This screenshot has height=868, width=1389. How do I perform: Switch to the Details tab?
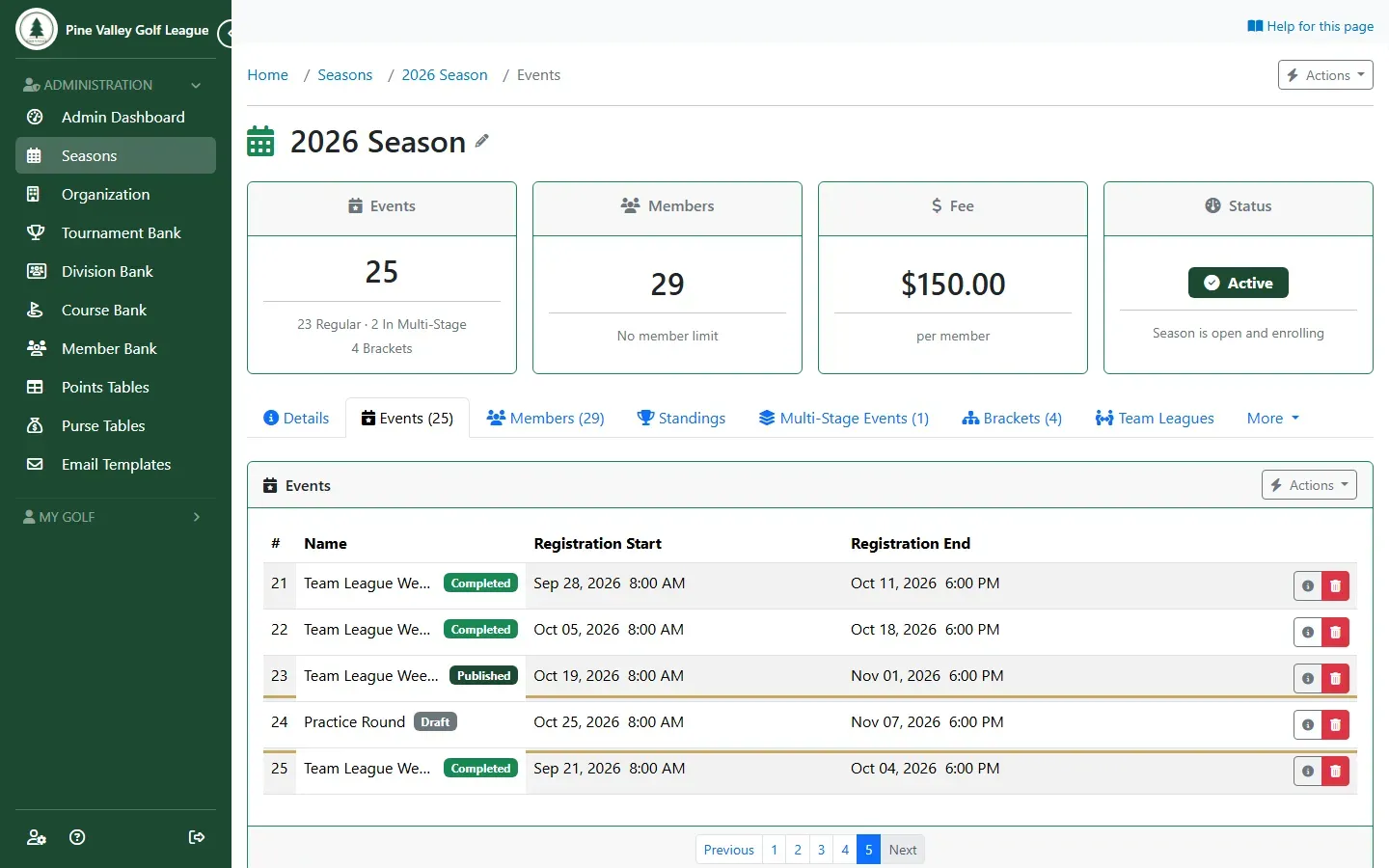pos(296,419)
